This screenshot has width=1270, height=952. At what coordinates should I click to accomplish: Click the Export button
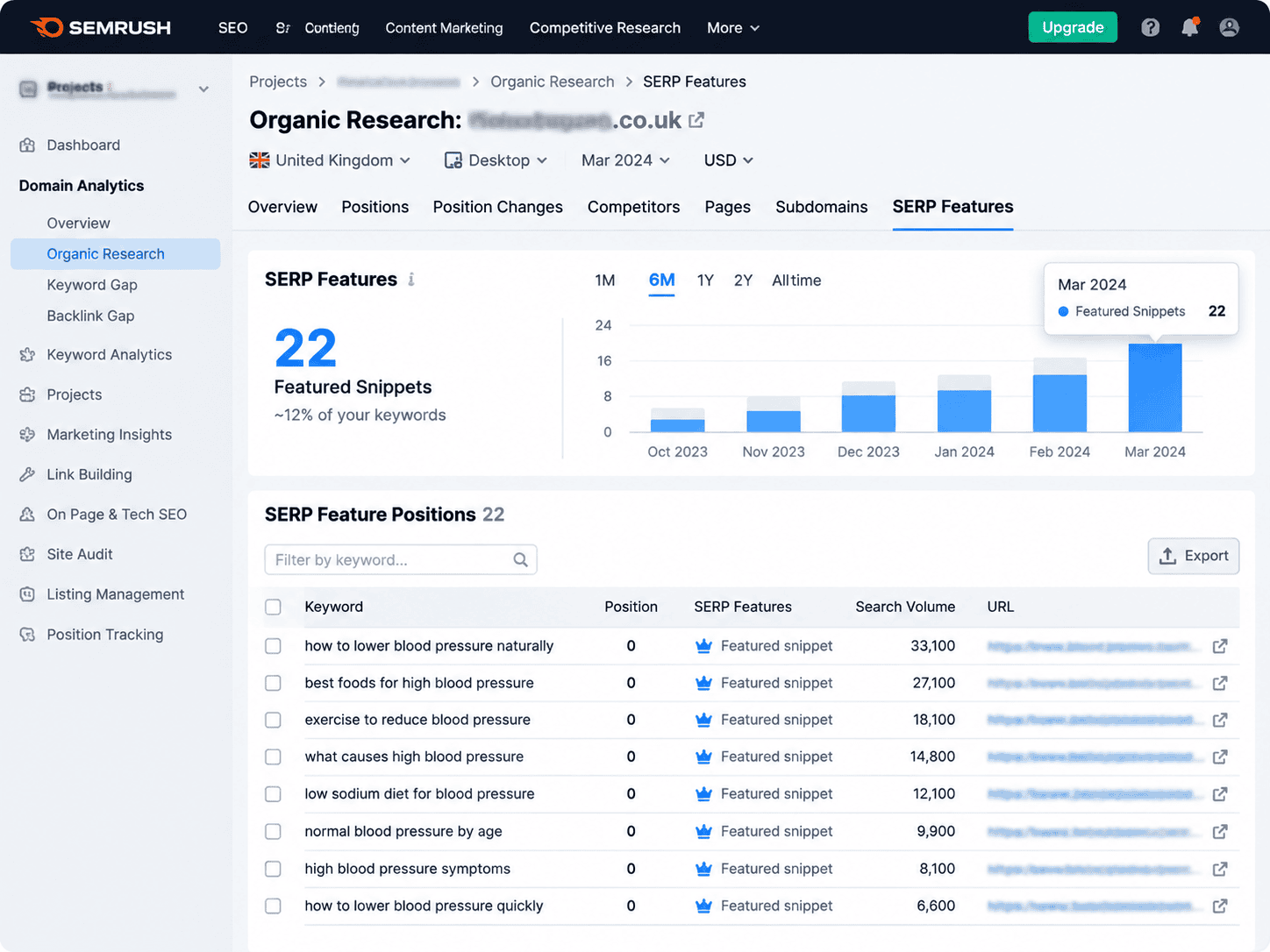click(1194, 556)
